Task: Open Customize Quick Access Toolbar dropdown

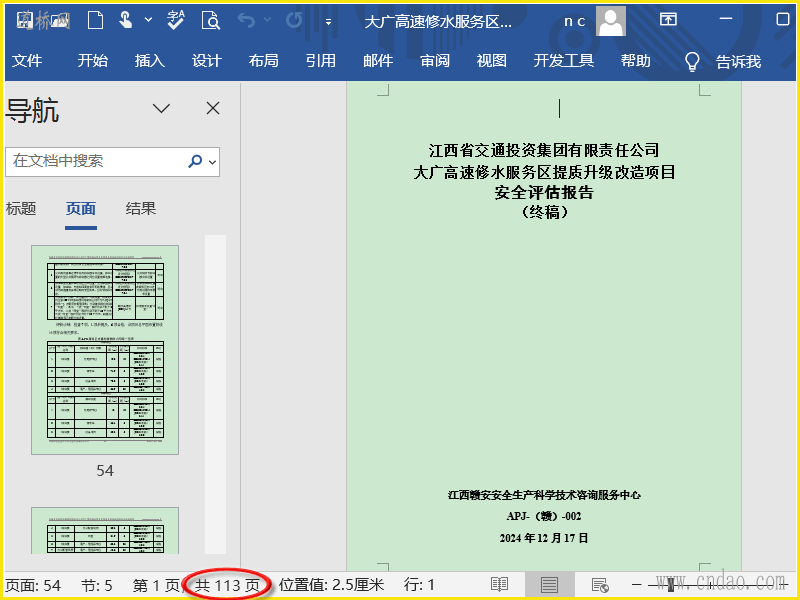Action: (x=329, y=22)
